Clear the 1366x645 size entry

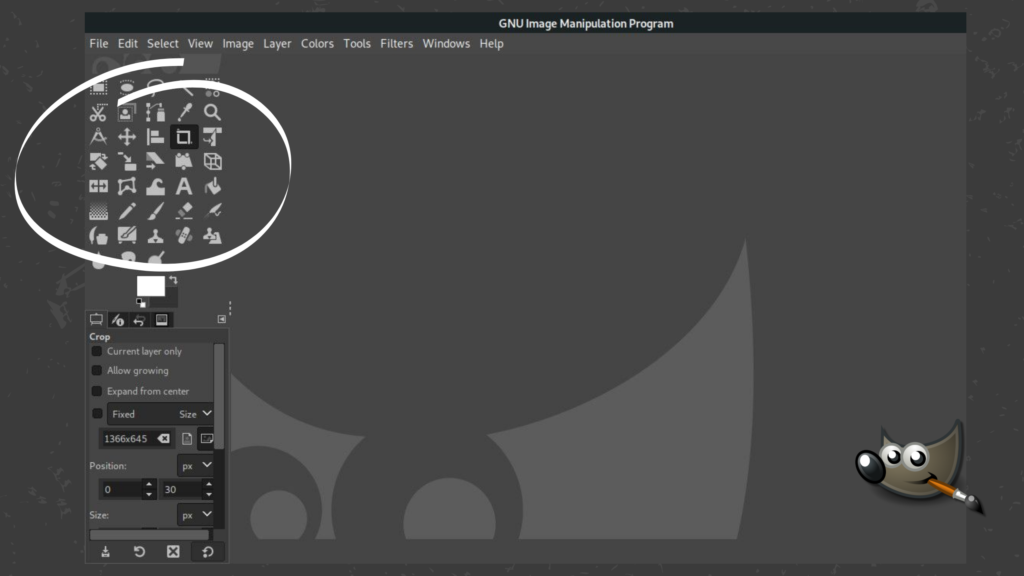164,439
